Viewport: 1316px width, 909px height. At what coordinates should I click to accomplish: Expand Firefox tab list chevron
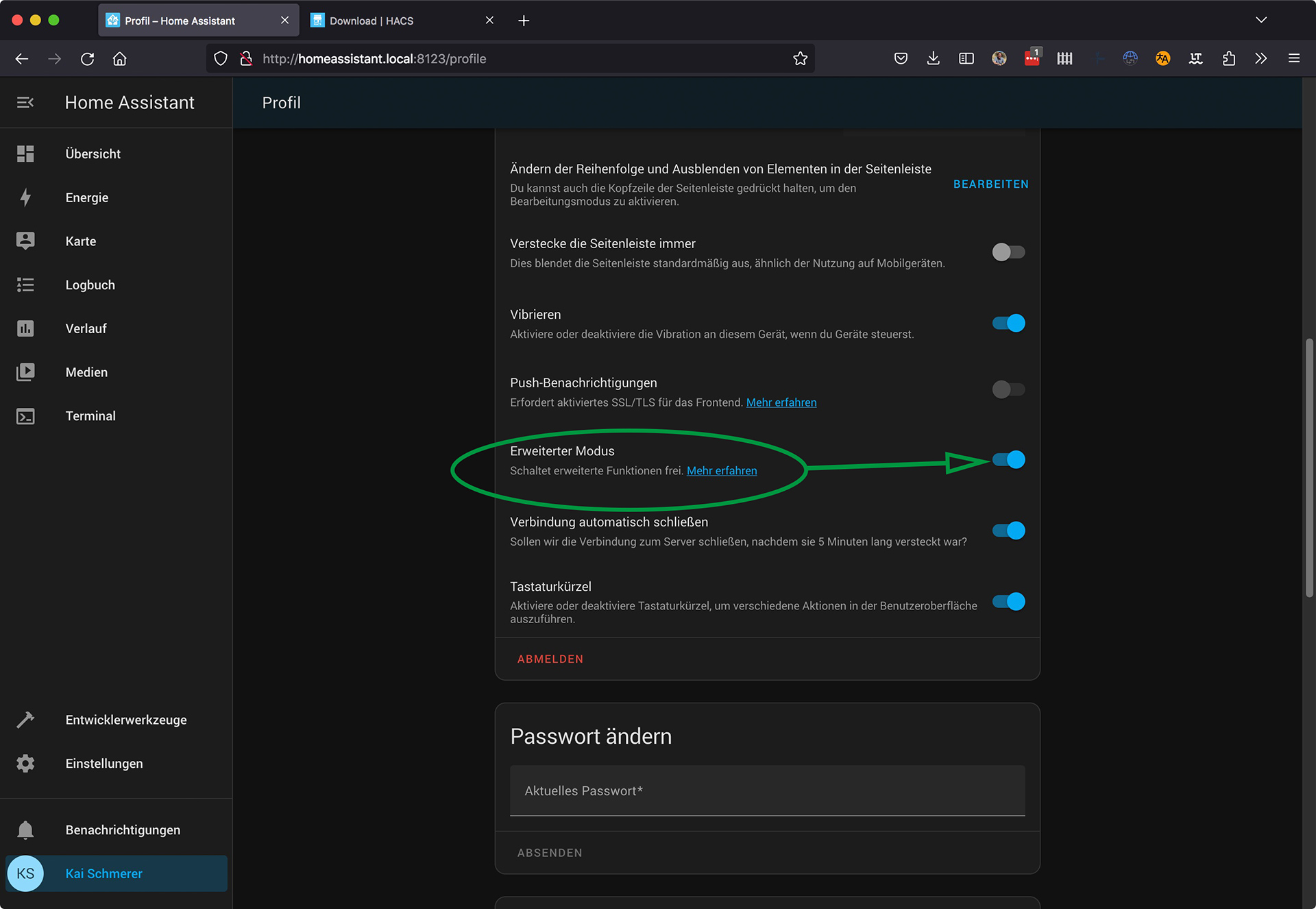pos(1260,20)
